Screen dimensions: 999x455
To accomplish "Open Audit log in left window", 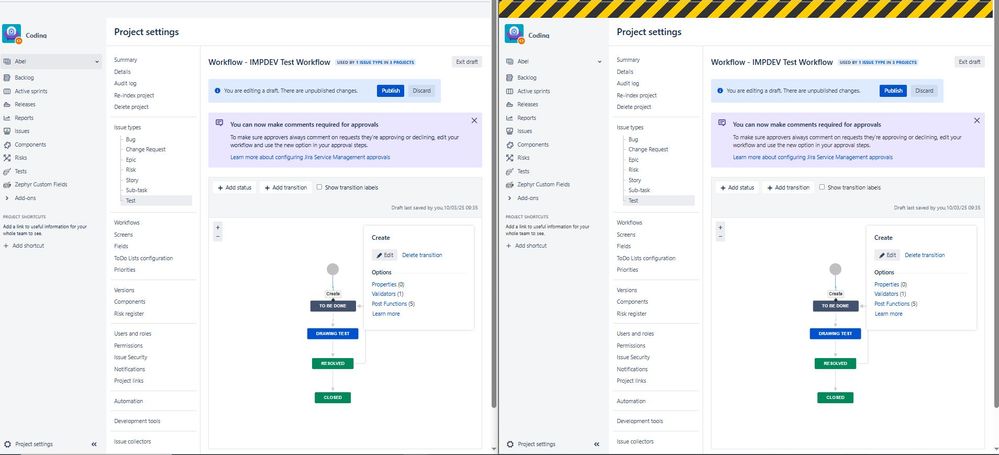I will point(126,83).
